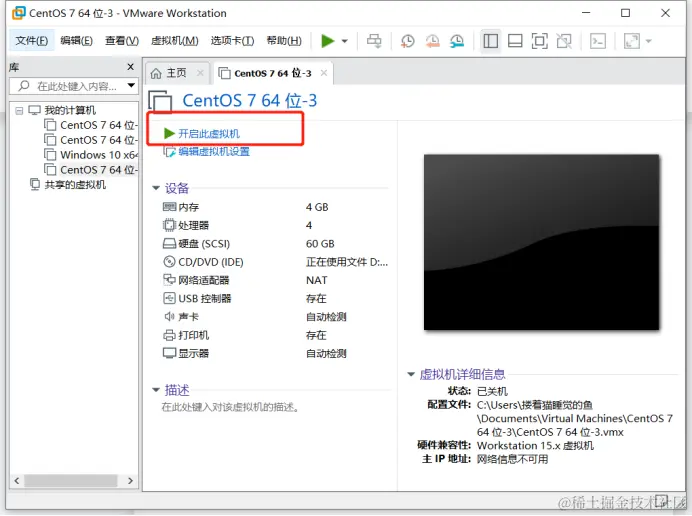Toggle the library sidebar view icon
This screenshot has width=692, height=516.
(x=490, y=41)
